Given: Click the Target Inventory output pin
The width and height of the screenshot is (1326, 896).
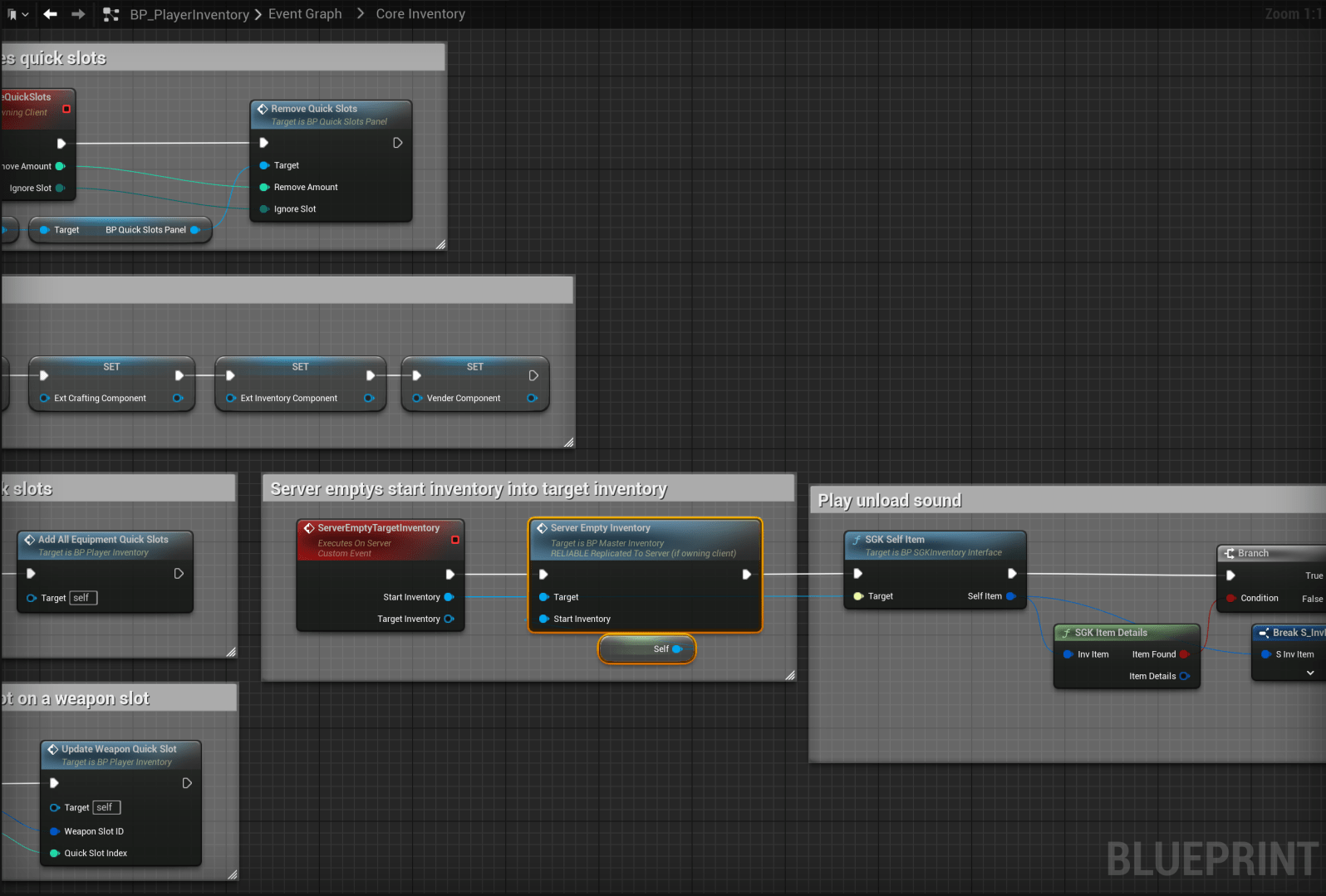Looking at the screenshot, I should [449, 619].
